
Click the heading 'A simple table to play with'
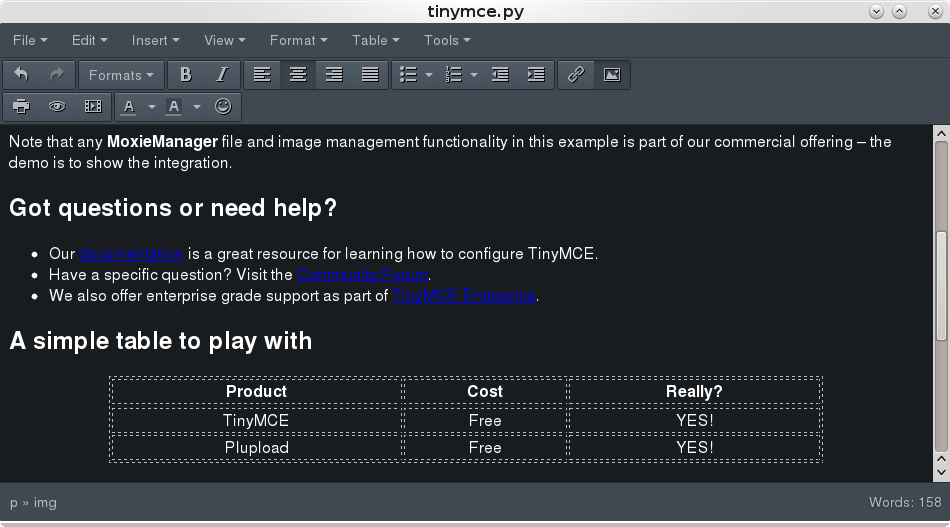coord(161,341)
